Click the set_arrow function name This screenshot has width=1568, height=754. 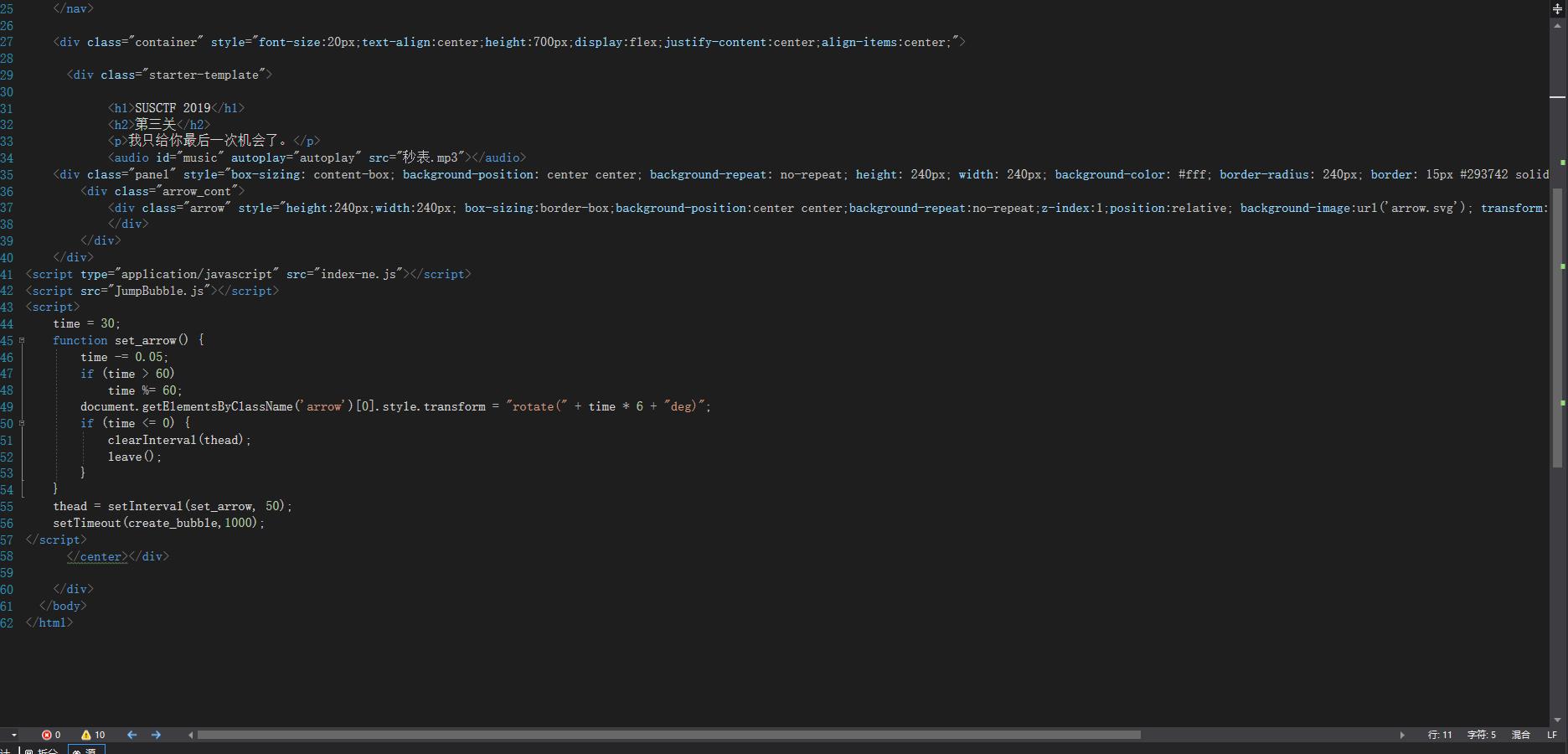146,340
